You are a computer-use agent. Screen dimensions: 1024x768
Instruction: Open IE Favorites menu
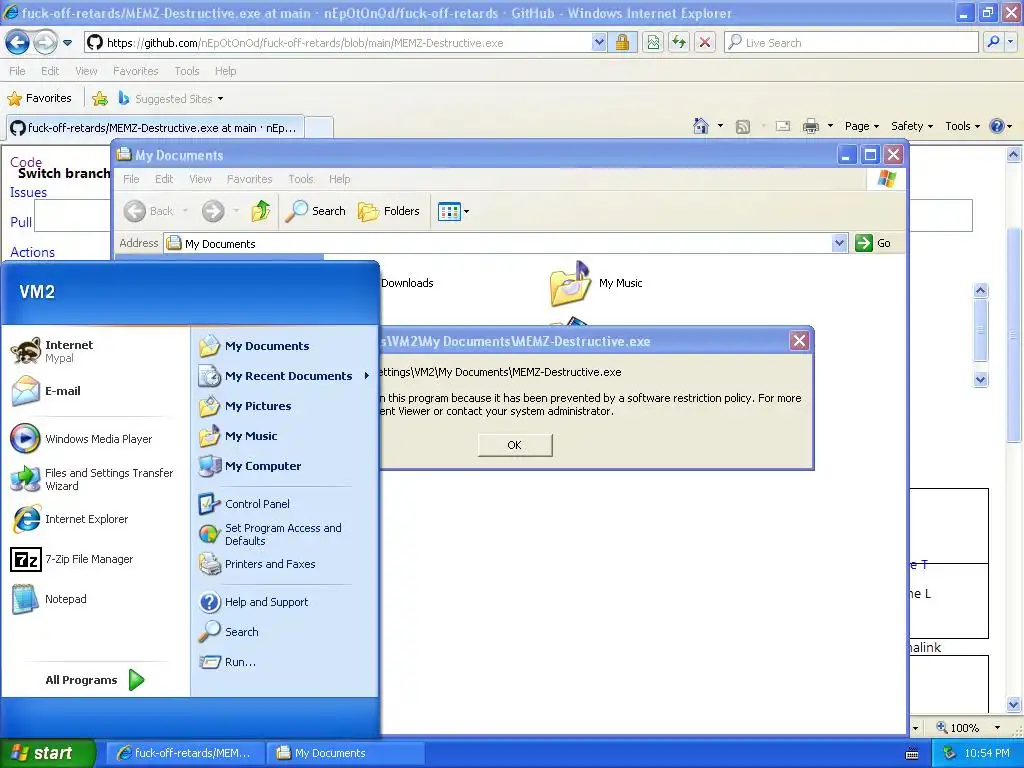tap(135, 71)
